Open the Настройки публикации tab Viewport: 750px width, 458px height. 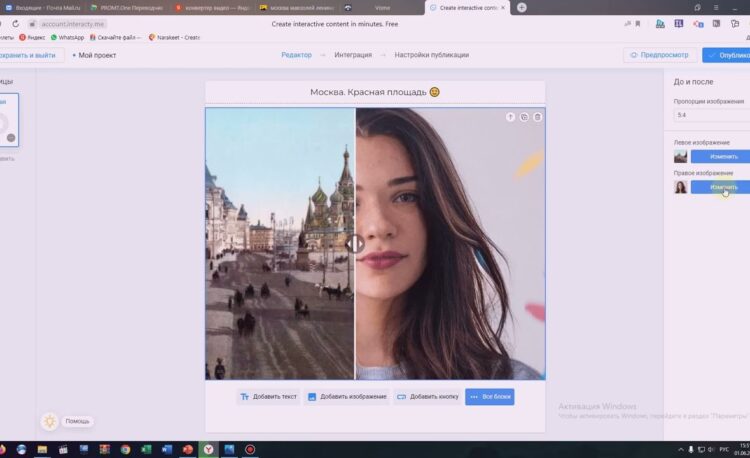click(431, 55)
